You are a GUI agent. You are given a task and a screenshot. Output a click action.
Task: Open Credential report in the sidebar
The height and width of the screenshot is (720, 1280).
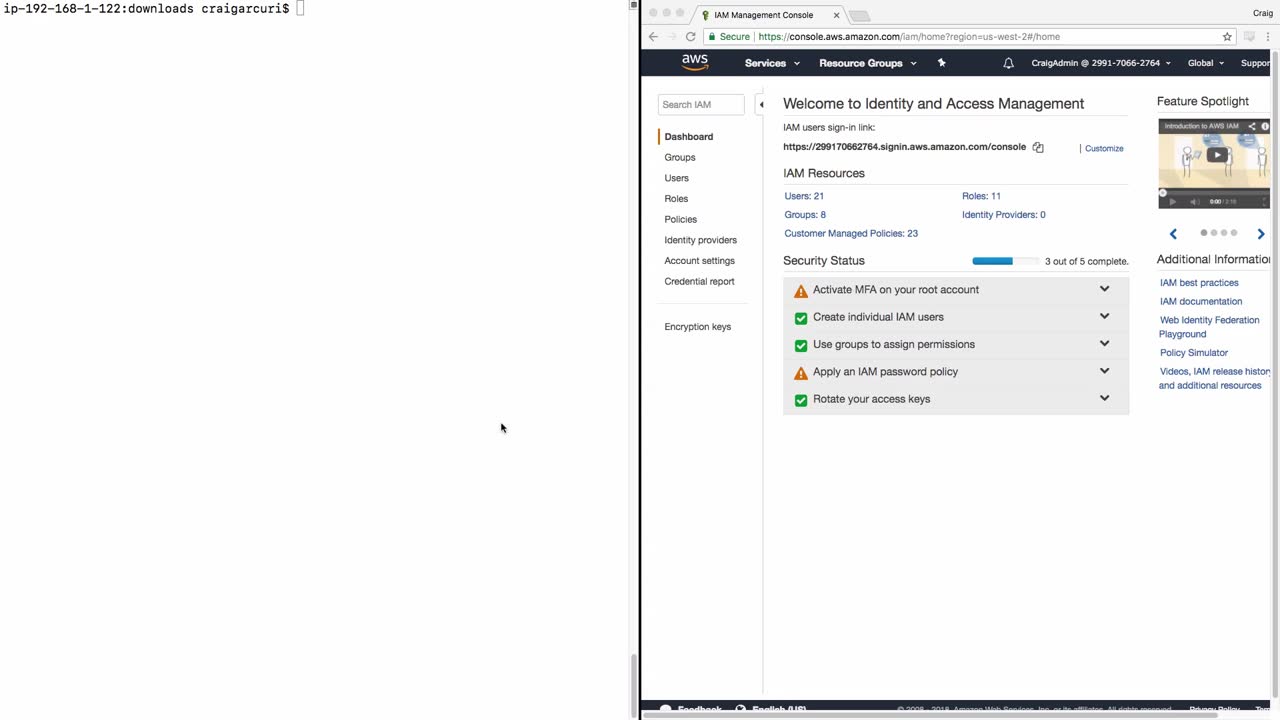pyautogui.click(x=700, y=282)
